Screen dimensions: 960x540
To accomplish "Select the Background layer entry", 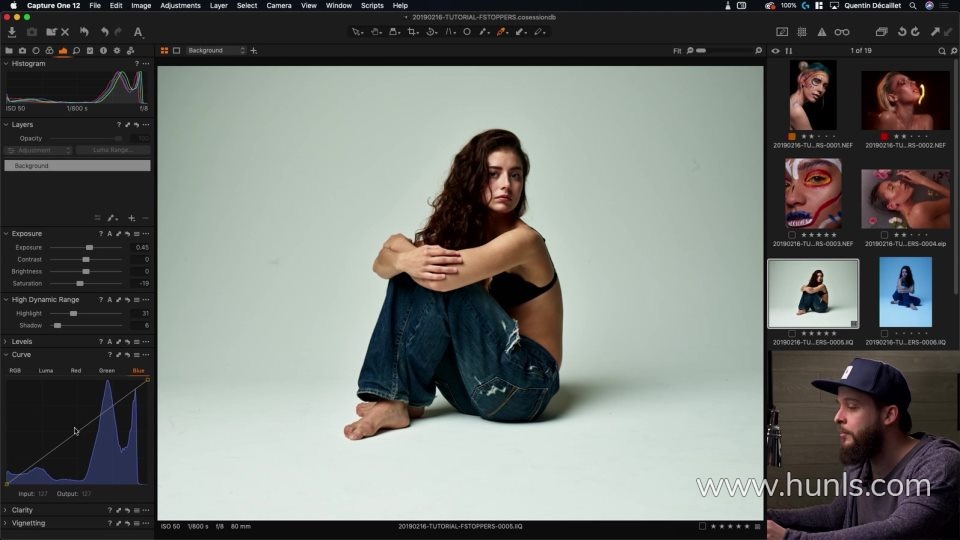I will (x=77, y=165).
